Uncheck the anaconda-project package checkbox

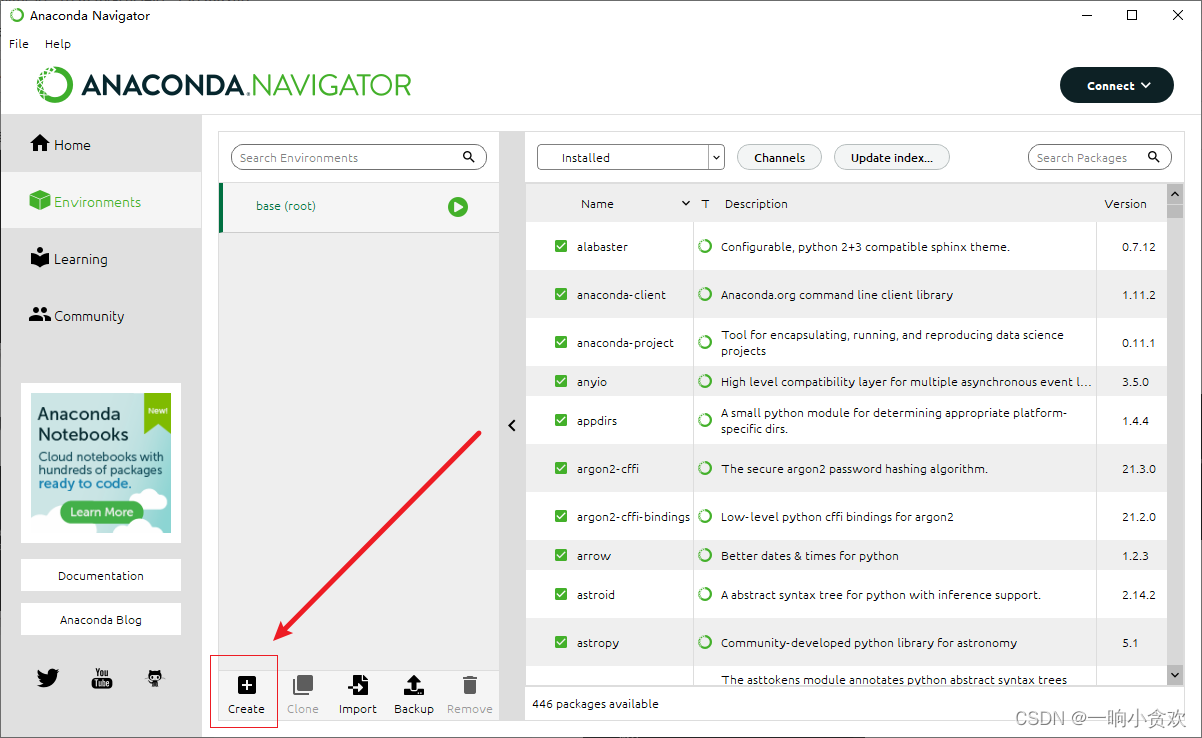[561, 342]
